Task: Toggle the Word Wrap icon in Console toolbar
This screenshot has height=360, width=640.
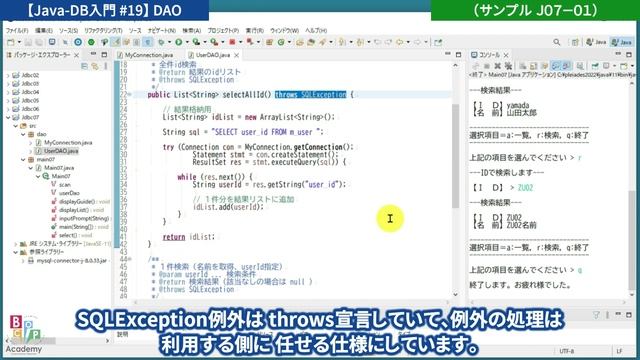Action: (x=544, y=66)
